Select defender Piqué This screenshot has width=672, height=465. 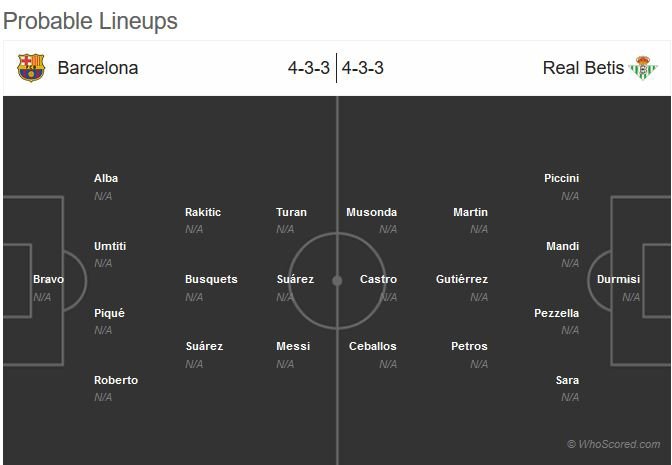(x=109, y=313)
